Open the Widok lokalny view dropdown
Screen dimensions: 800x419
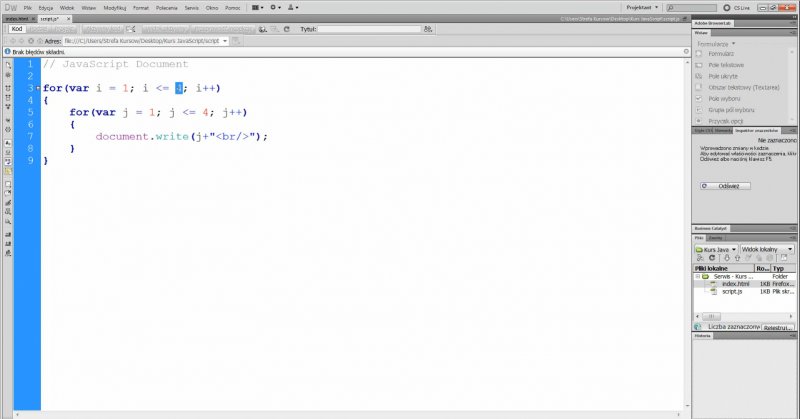tap(767, 248)
